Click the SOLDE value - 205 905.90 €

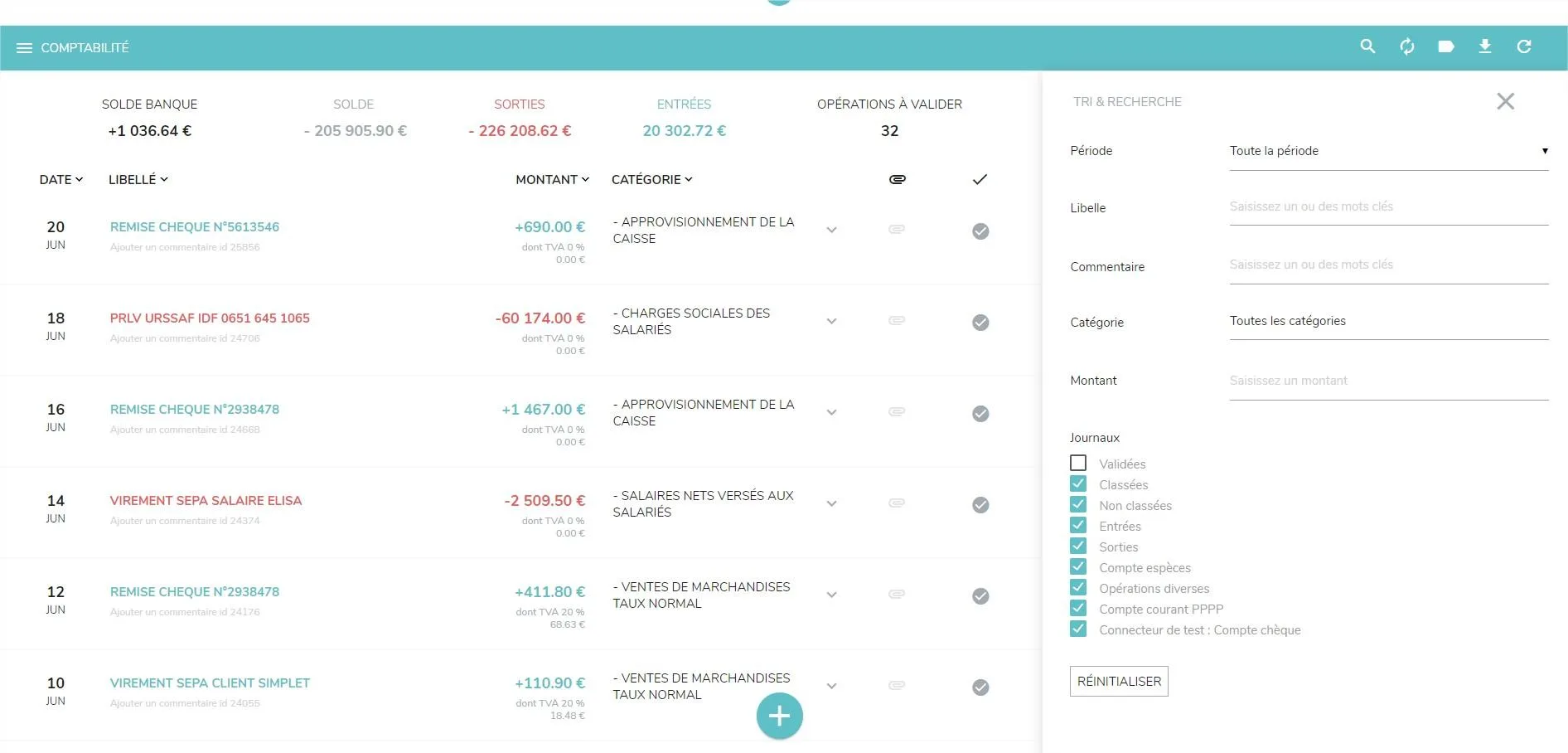355,131
